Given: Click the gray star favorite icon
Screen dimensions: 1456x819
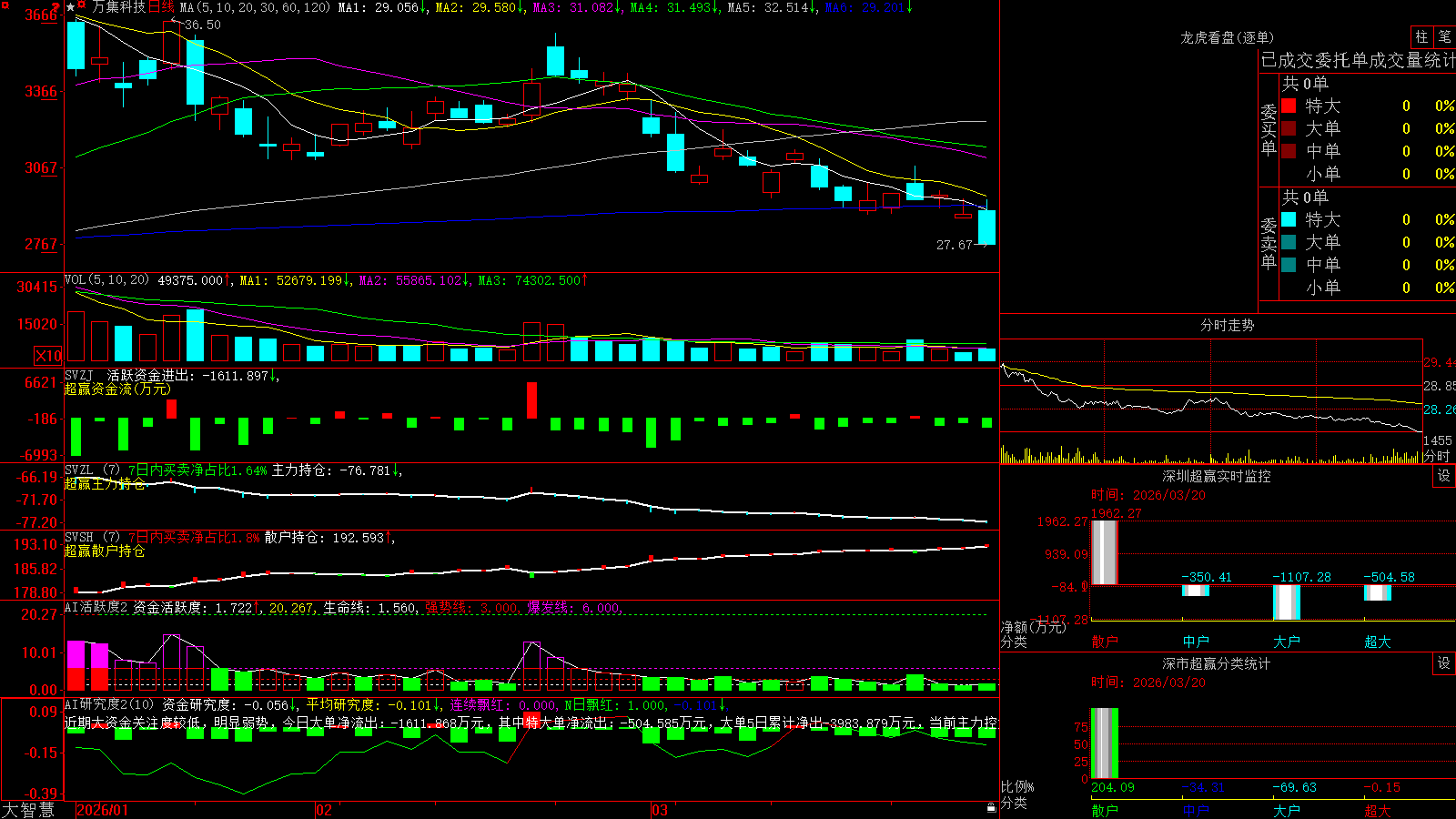Looking at the screenshot, I should 71,7.
